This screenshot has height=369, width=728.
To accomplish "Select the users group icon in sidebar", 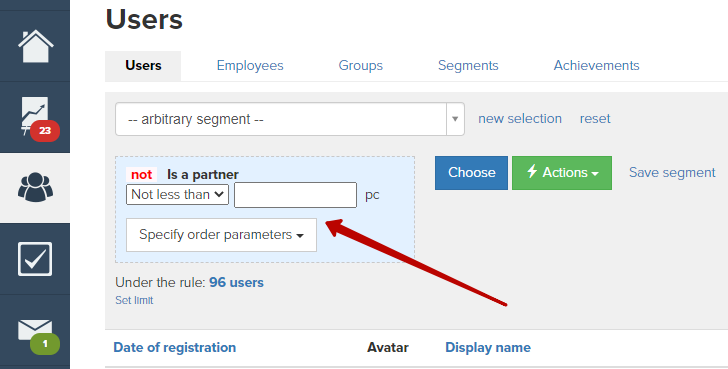I will pos(35,187).
